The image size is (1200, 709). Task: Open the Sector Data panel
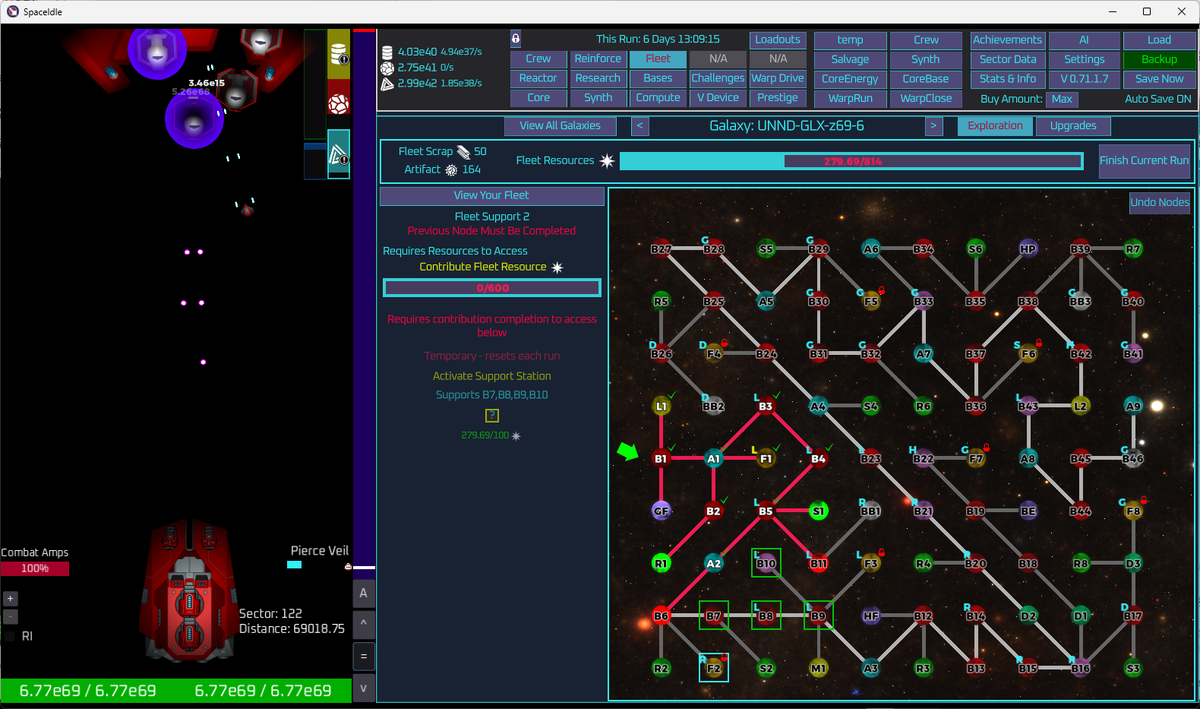[1007, 59]
